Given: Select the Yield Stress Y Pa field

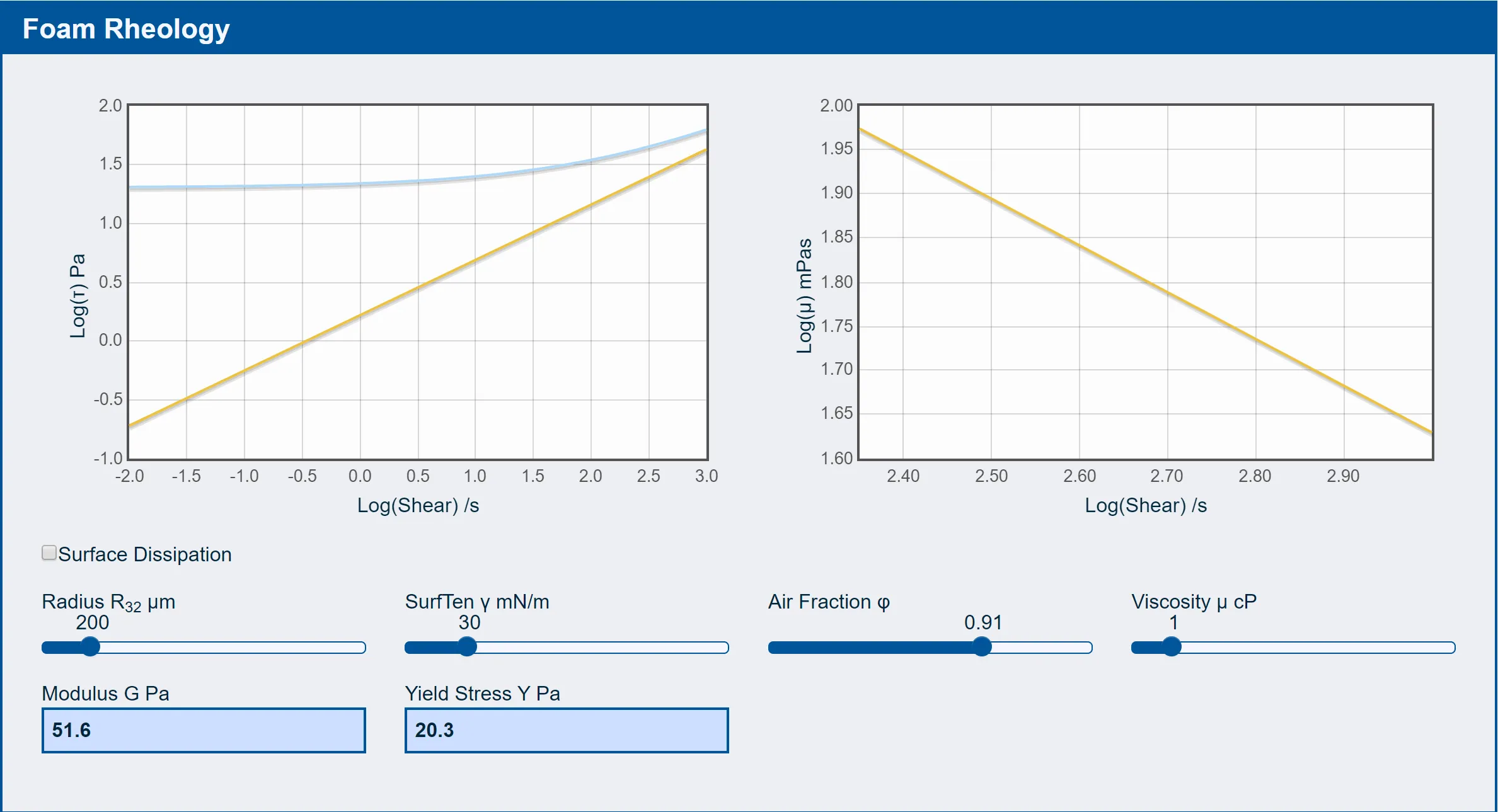Looking at the screenshot, I should pyautogui.click(x=567, y=730).
